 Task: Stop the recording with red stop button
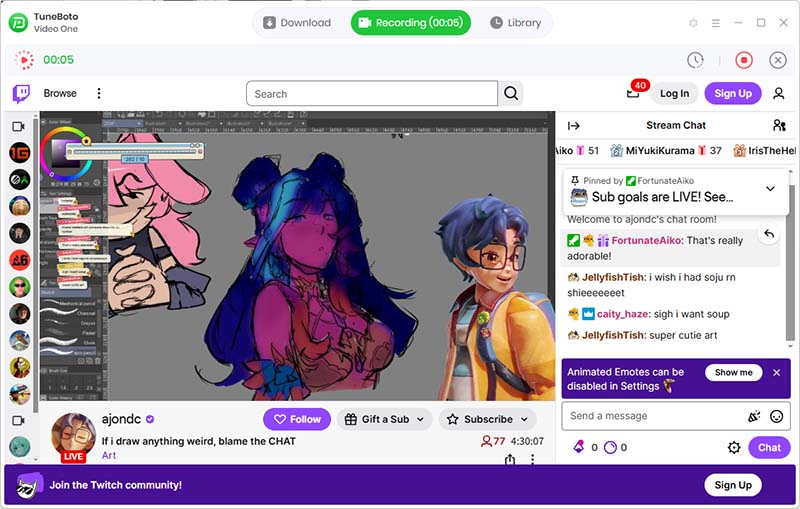744,60
